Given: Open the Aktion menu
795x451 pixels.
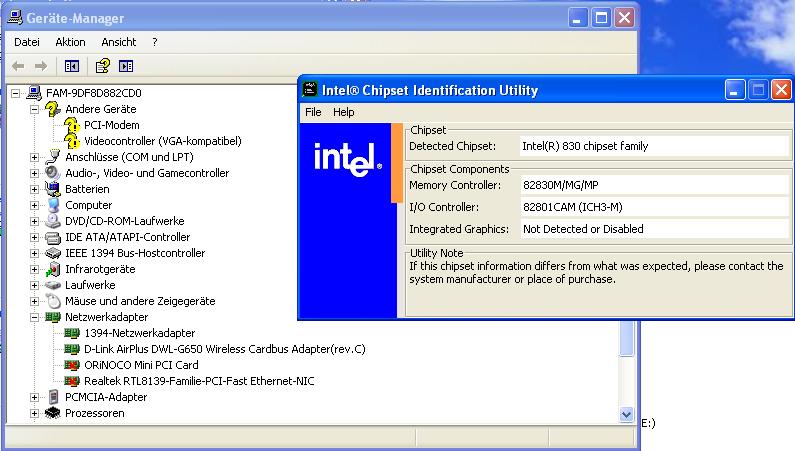Looking at the screenshot, I should click(70, 42).
